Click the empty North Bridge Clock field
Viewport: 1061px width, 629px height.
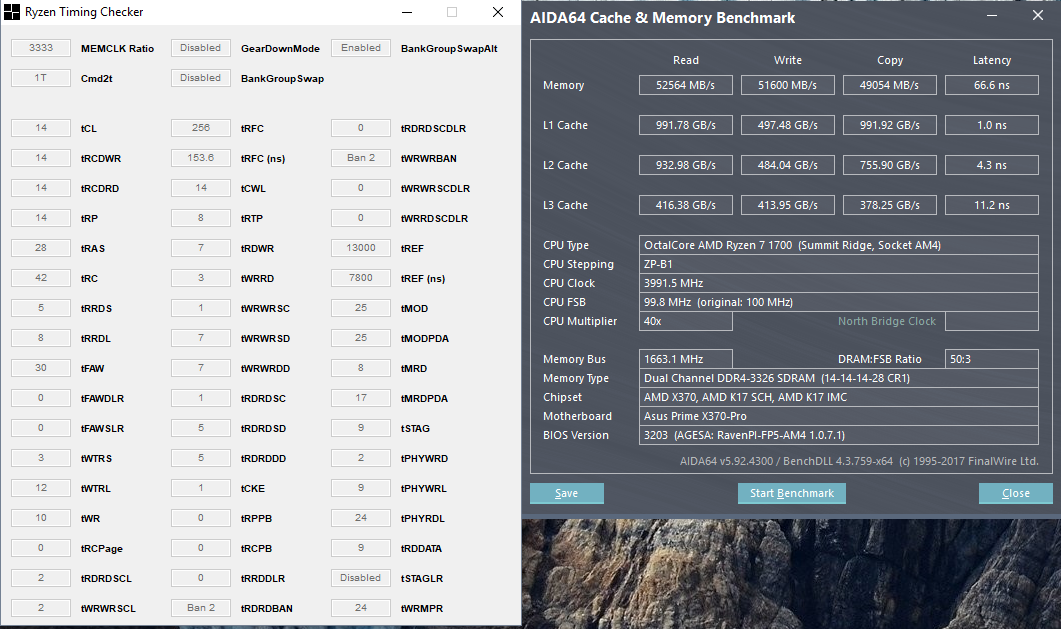point(992,321)
